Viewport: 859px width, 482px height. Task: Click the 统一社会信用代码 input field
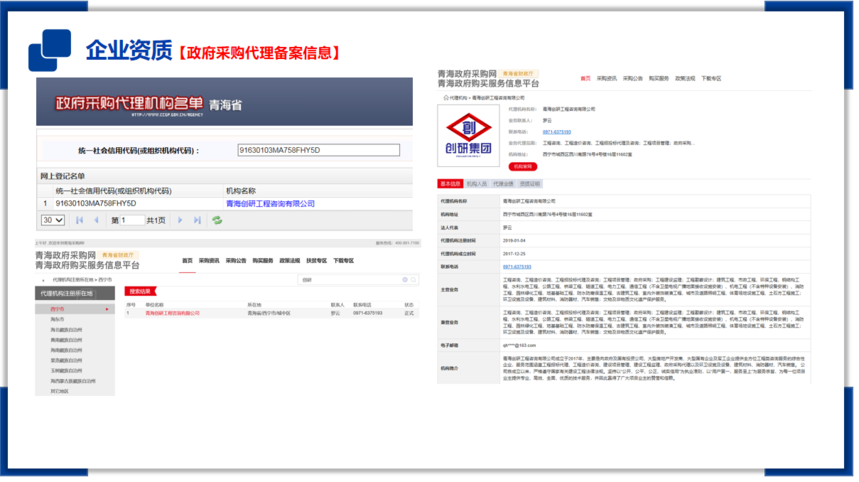318,150
